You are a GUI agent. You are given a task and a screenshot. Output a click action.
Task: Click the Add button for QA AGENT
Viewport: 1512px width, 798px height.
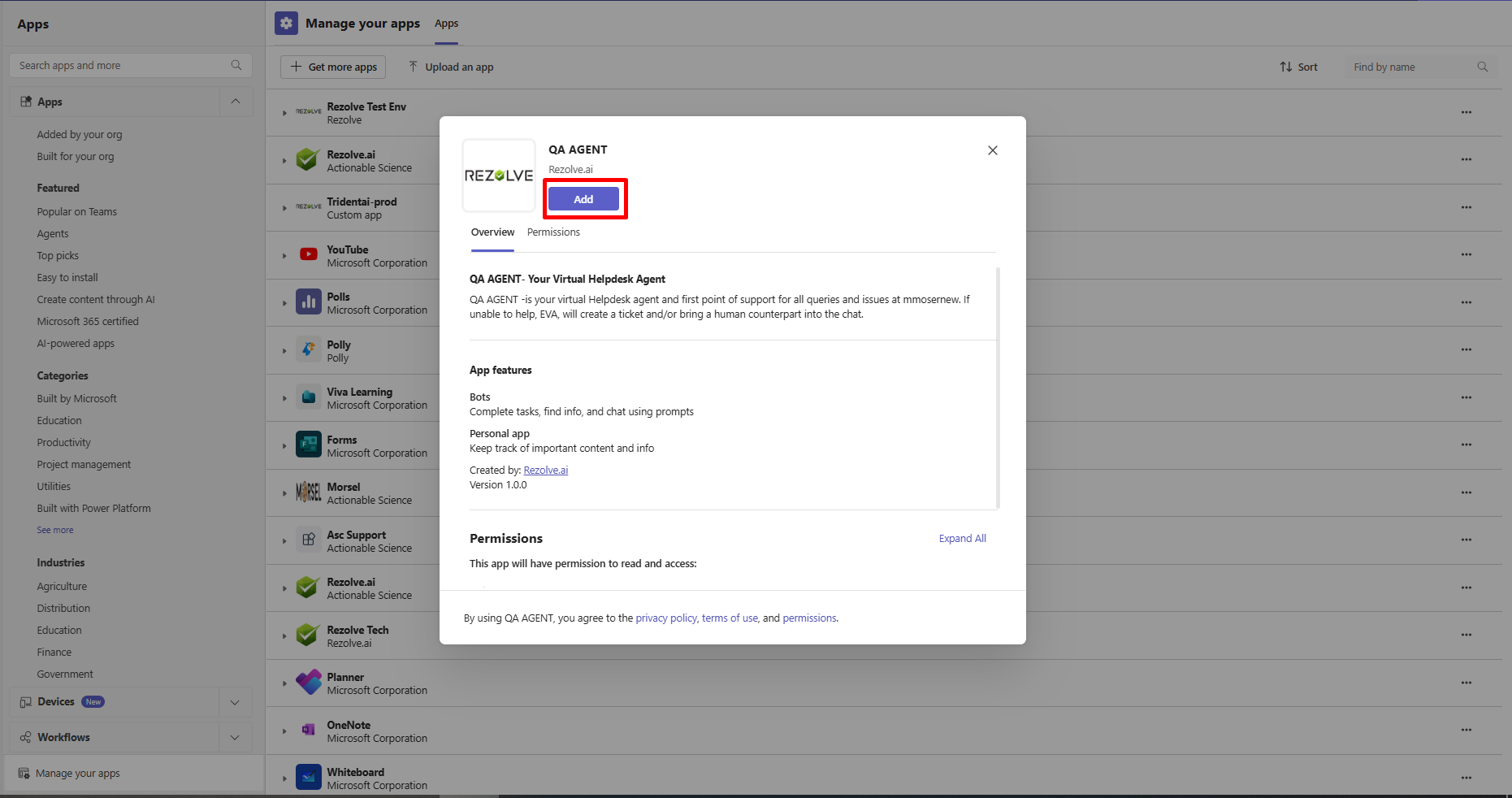[x=583, y=199]
